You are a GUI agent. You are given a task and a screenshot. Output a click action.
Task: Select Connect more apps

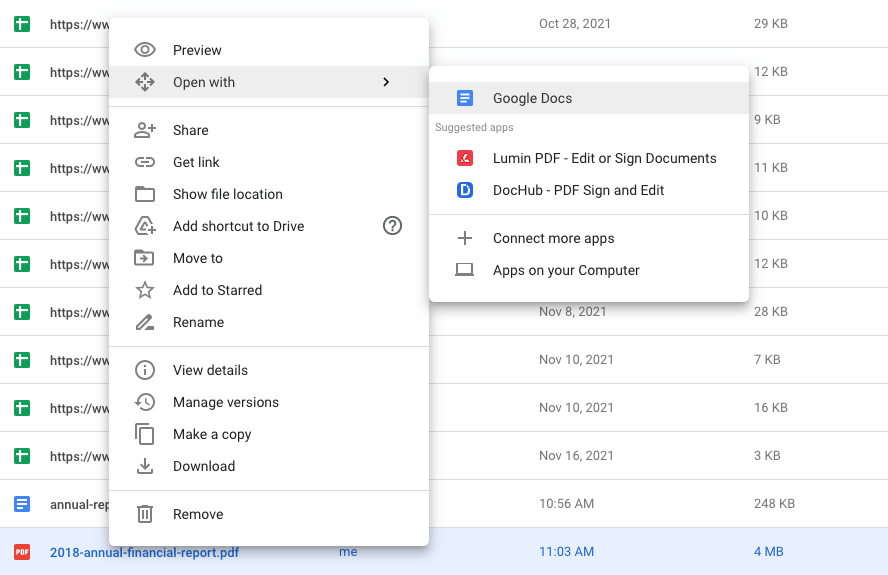pyautogui.click(x=589, y=238)
